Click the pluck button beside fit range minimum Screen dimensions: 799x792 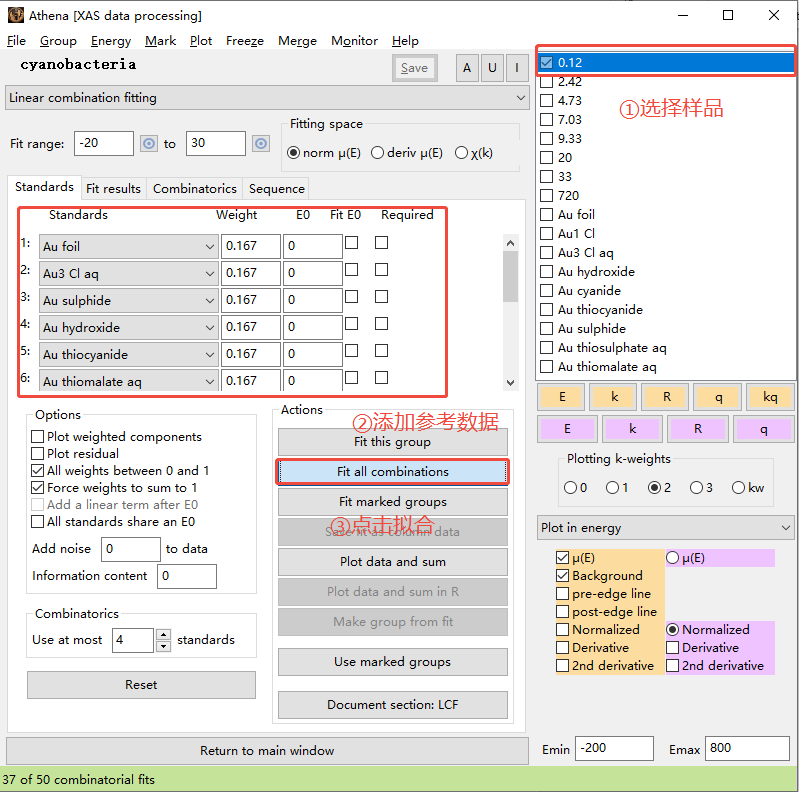click(149, 144)
